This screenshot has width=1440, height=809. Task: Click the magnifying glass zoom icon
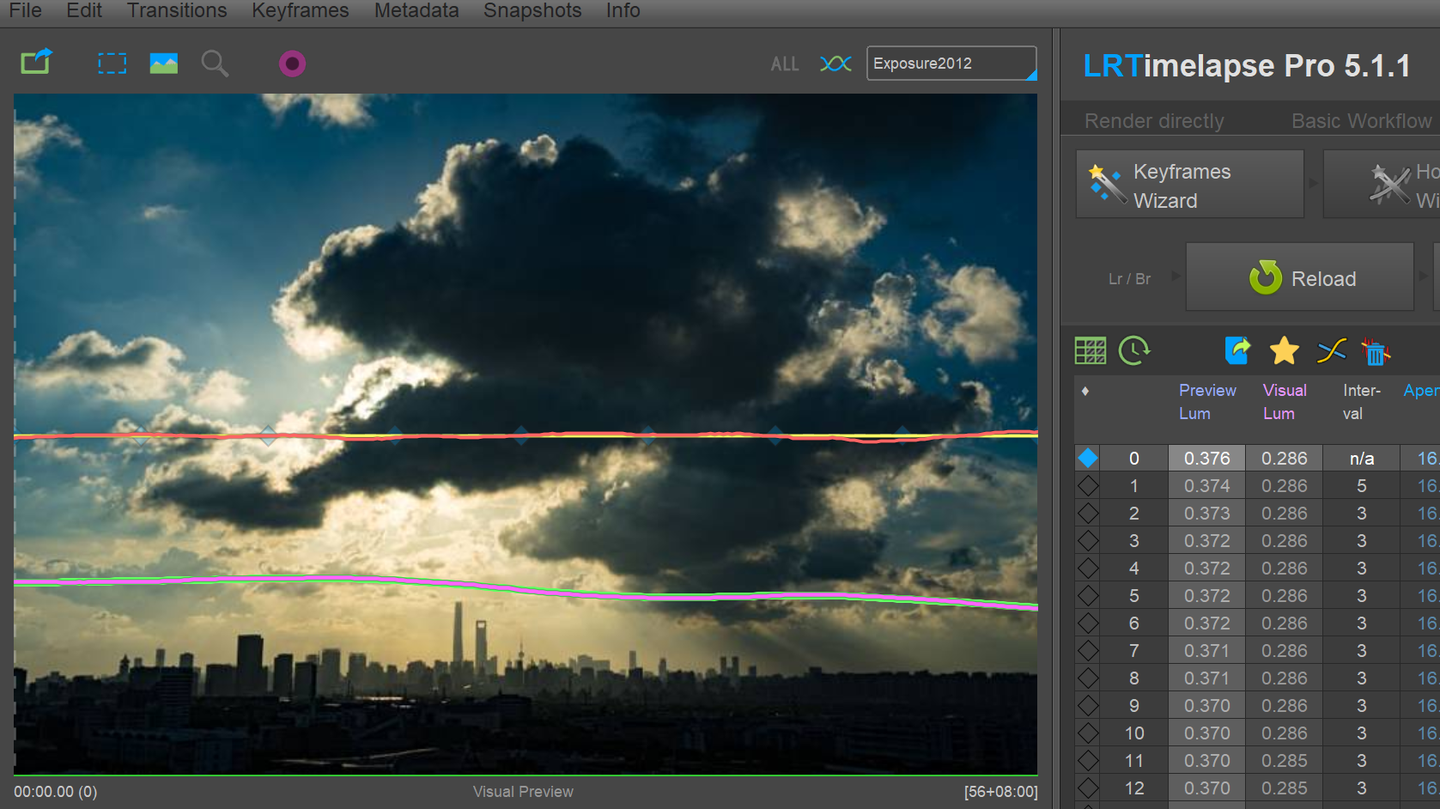[215, 64]
